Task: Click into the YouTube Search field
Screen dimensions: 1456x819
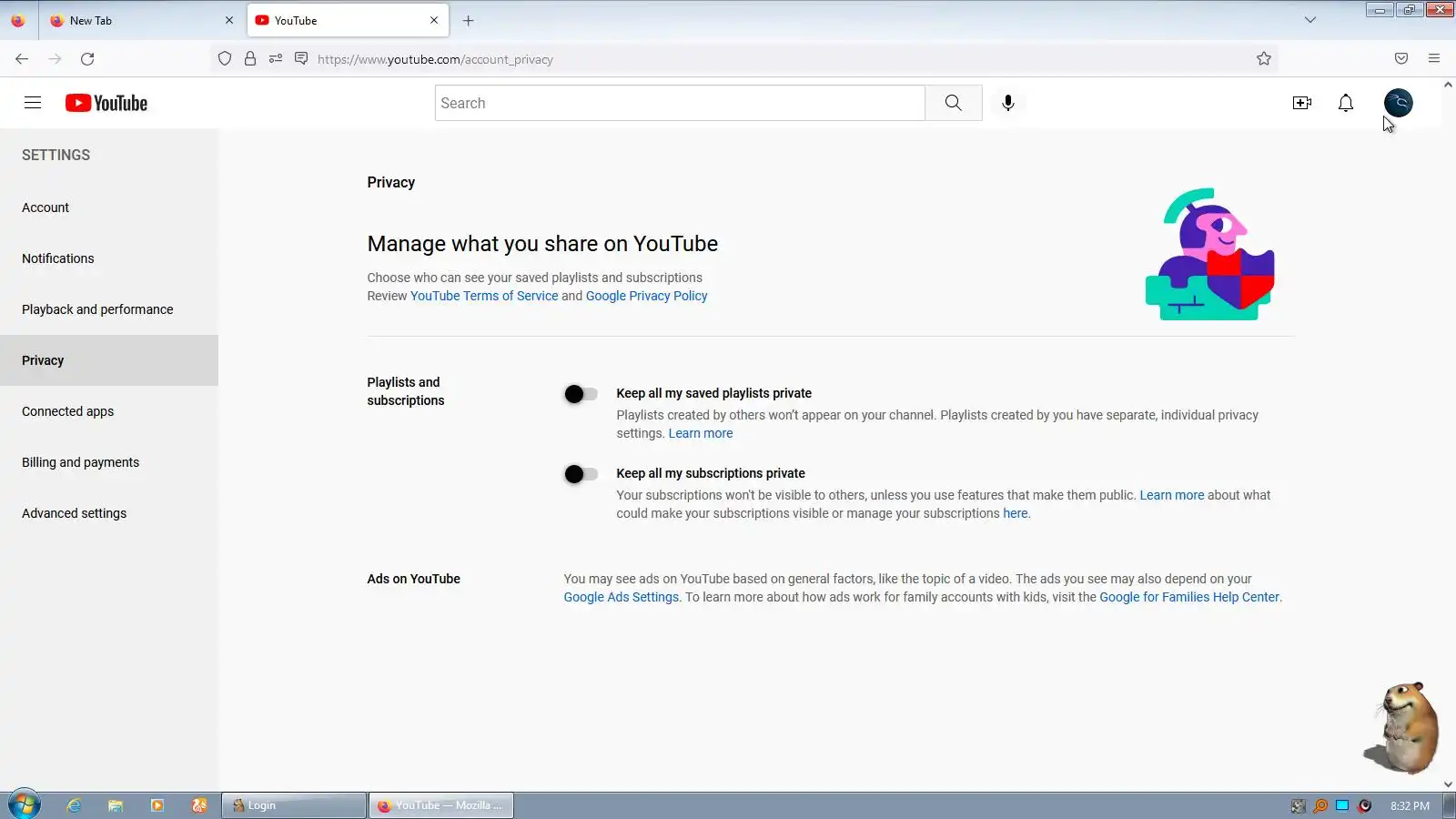Action: point(680,103)
